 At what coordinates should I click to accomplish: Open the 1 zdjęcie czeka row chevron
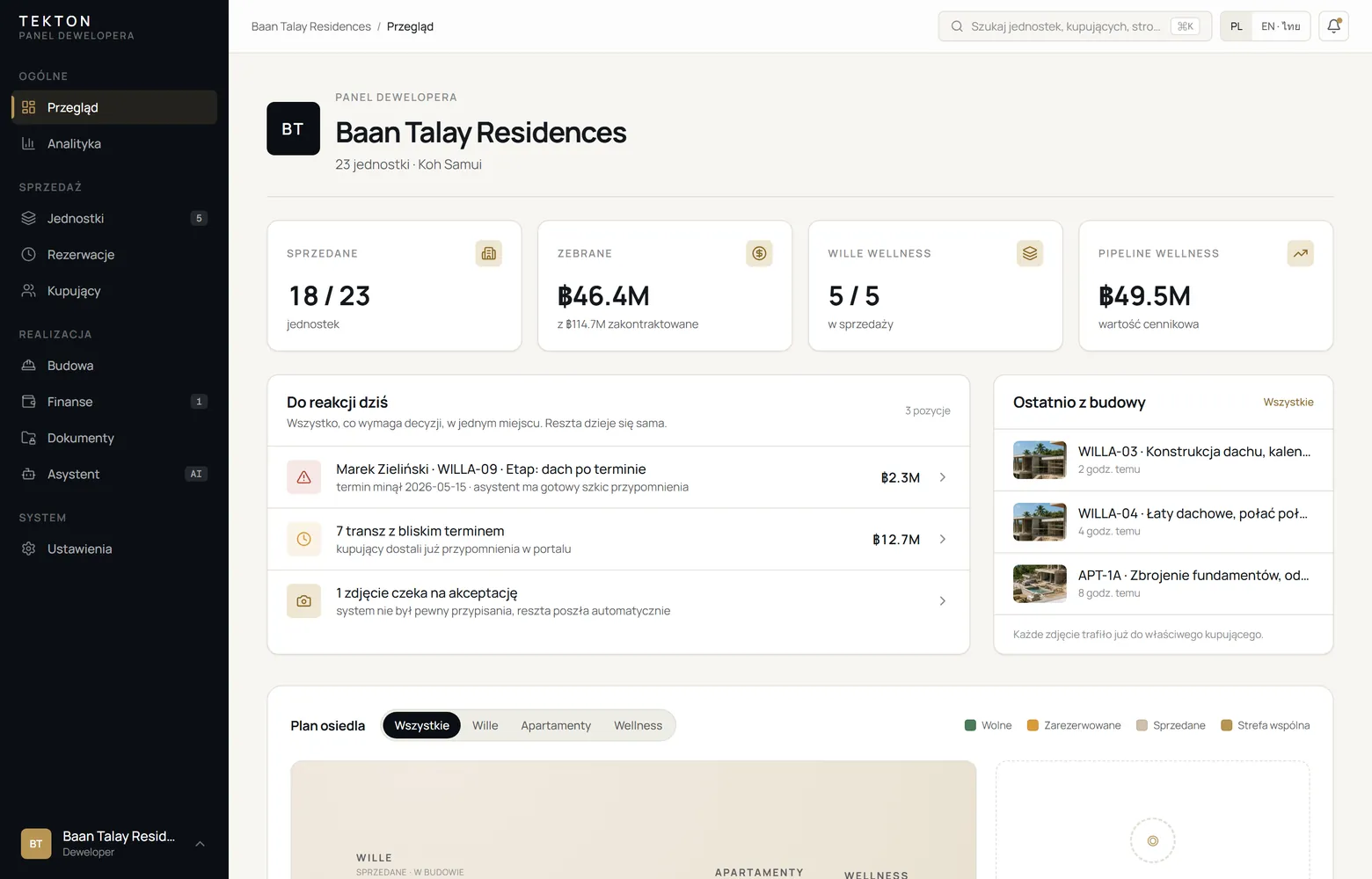click(x=942, y=601)
